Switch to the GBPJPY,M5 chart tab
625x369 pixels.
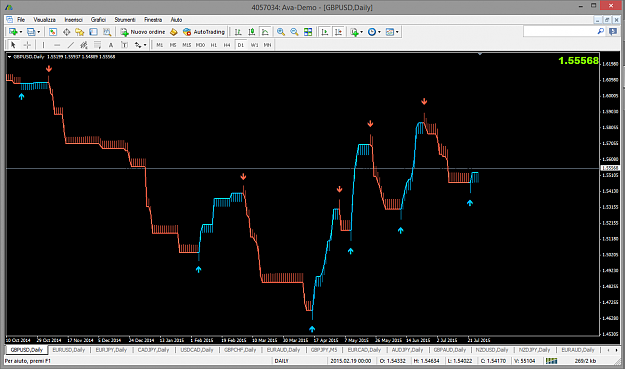click(324, 350)
